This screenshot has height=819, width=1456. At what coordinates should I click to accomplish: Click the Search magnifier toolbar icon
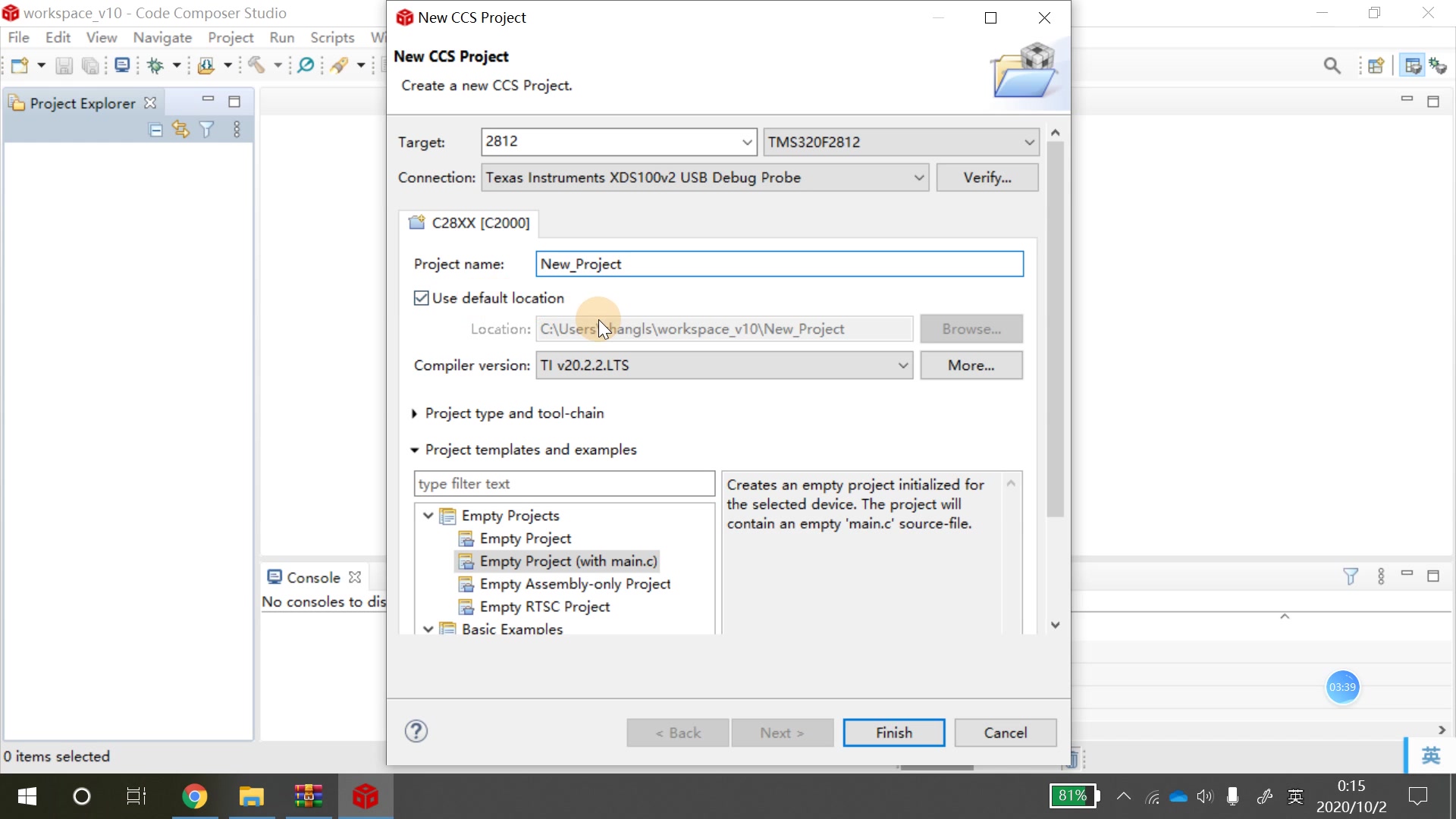(x=306, y=66)
